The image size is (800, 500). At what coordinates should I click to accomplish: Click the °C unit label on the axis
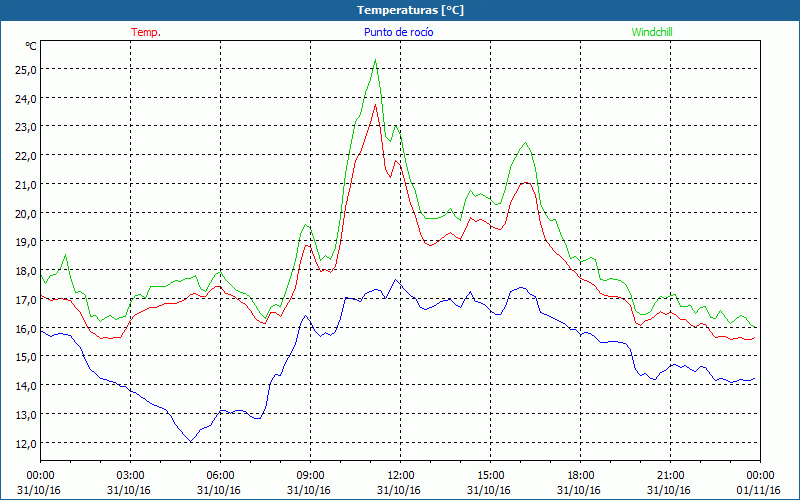pyautogui.click(x=31, y=46)
